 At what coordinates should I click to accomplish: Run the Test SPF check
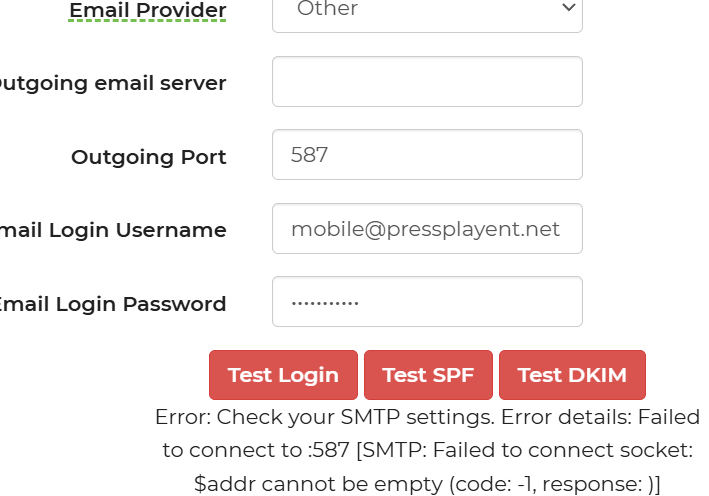428,375
